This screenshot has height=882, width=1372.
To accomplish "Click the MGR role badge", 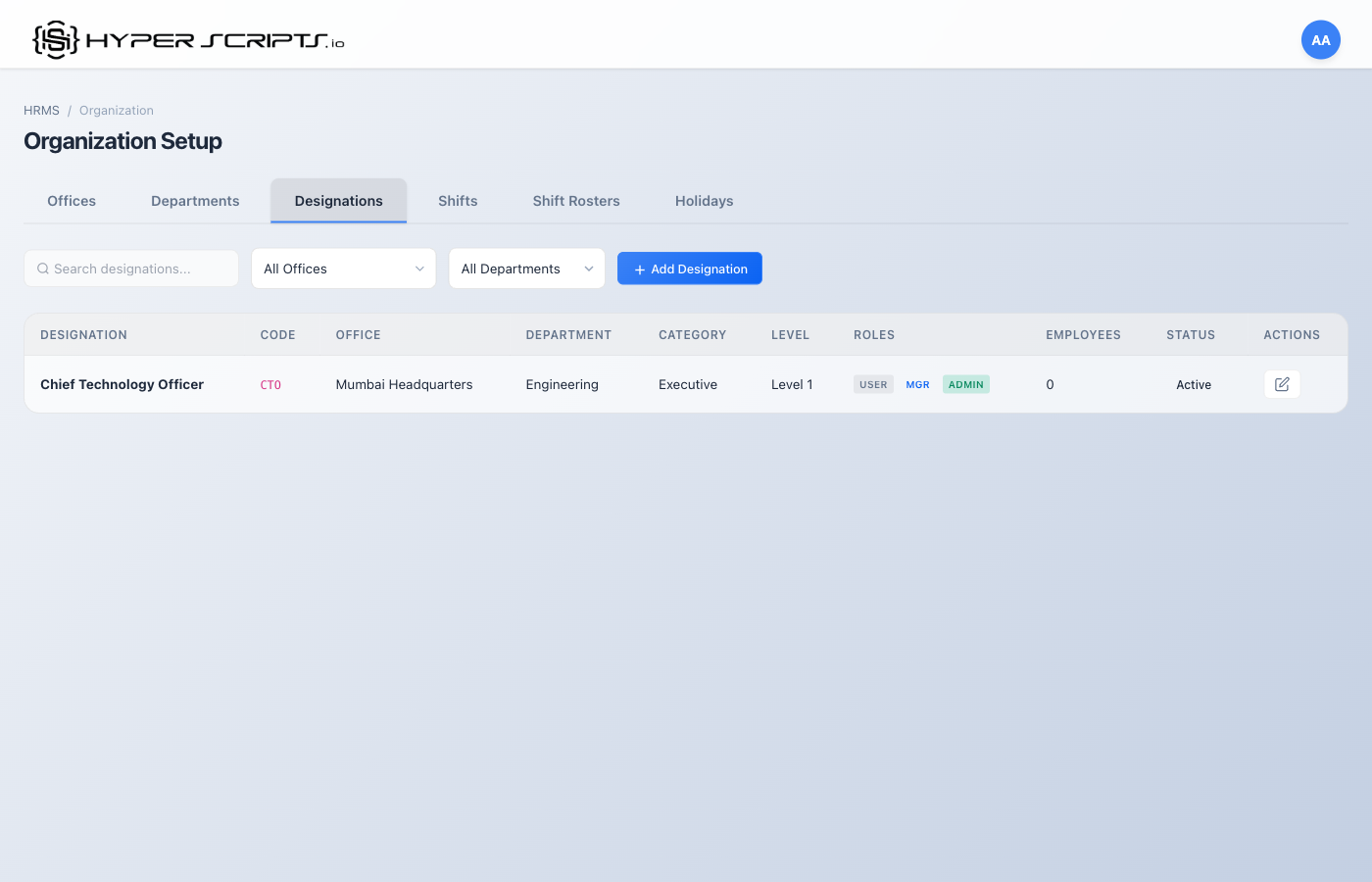I will click(917, 384).
